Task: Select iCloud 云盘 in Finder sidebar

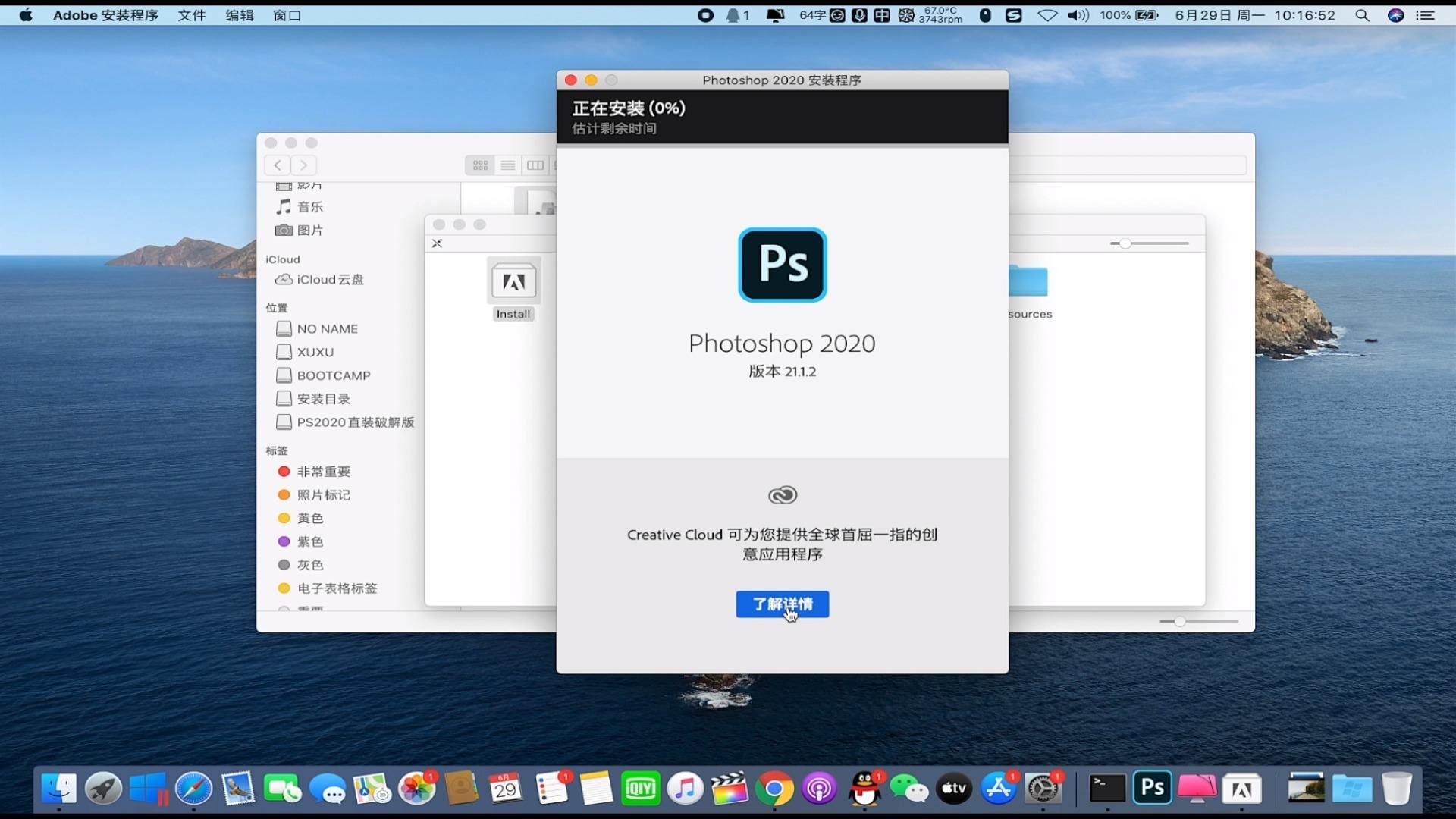Action: pyautogui.click(x=329, y=280)
